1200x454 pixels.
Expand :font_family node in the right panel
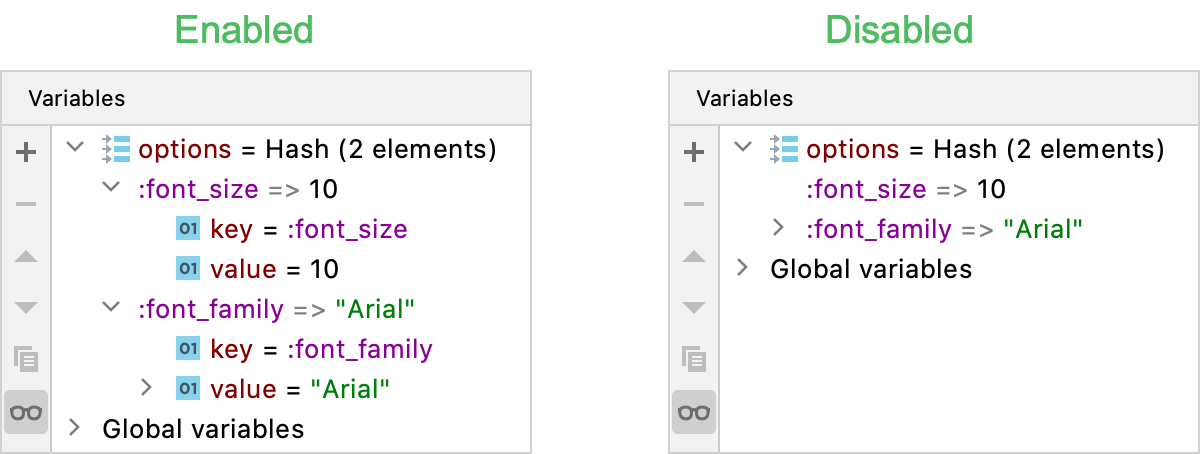(779, 228)
